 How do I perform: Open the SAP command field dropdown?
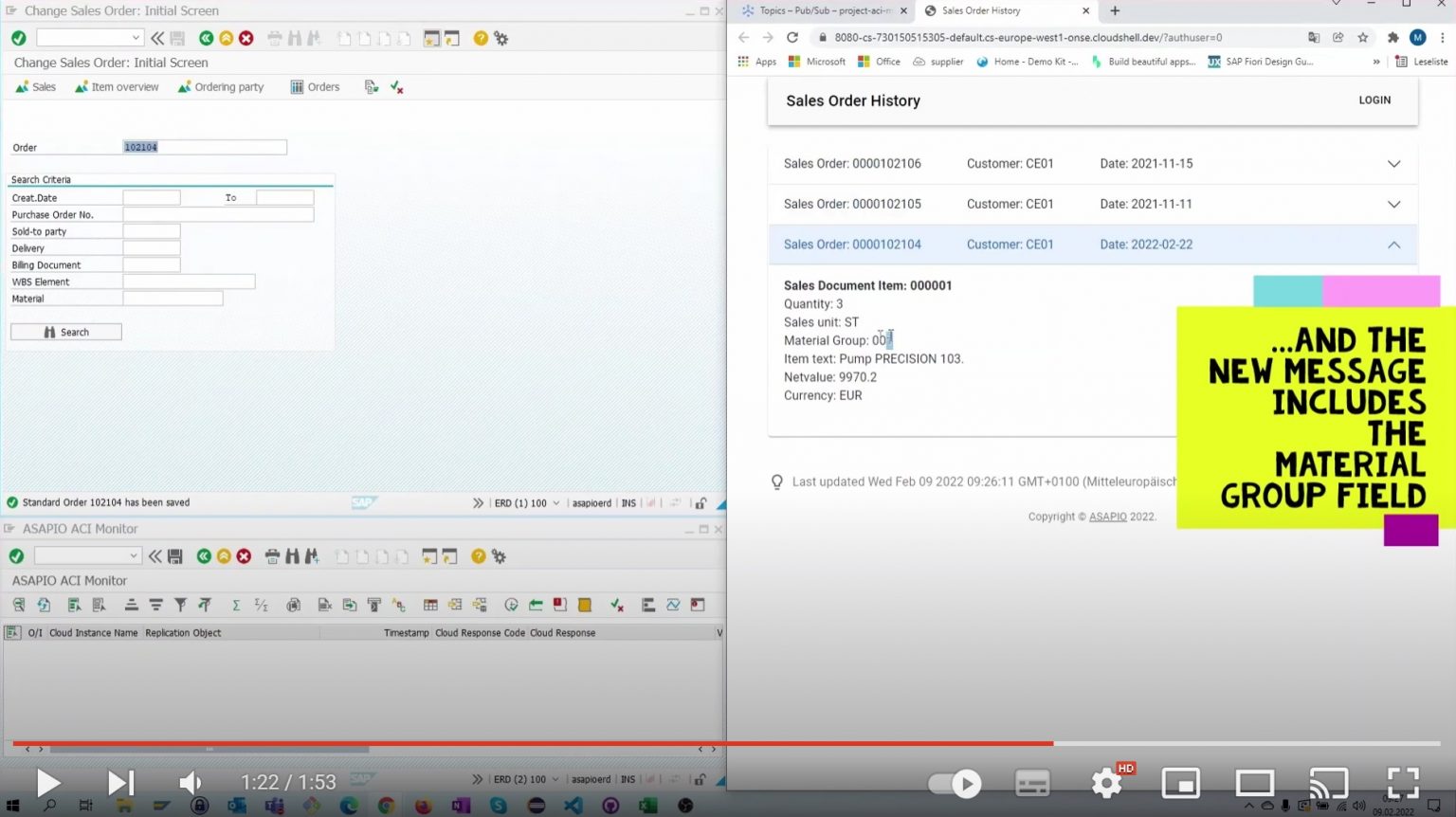point(135,37)
